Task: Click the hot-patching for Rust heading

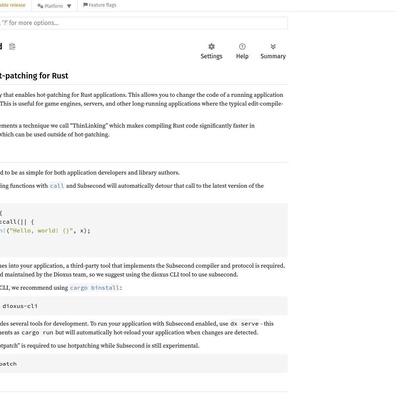Action: tap(34, 76)
